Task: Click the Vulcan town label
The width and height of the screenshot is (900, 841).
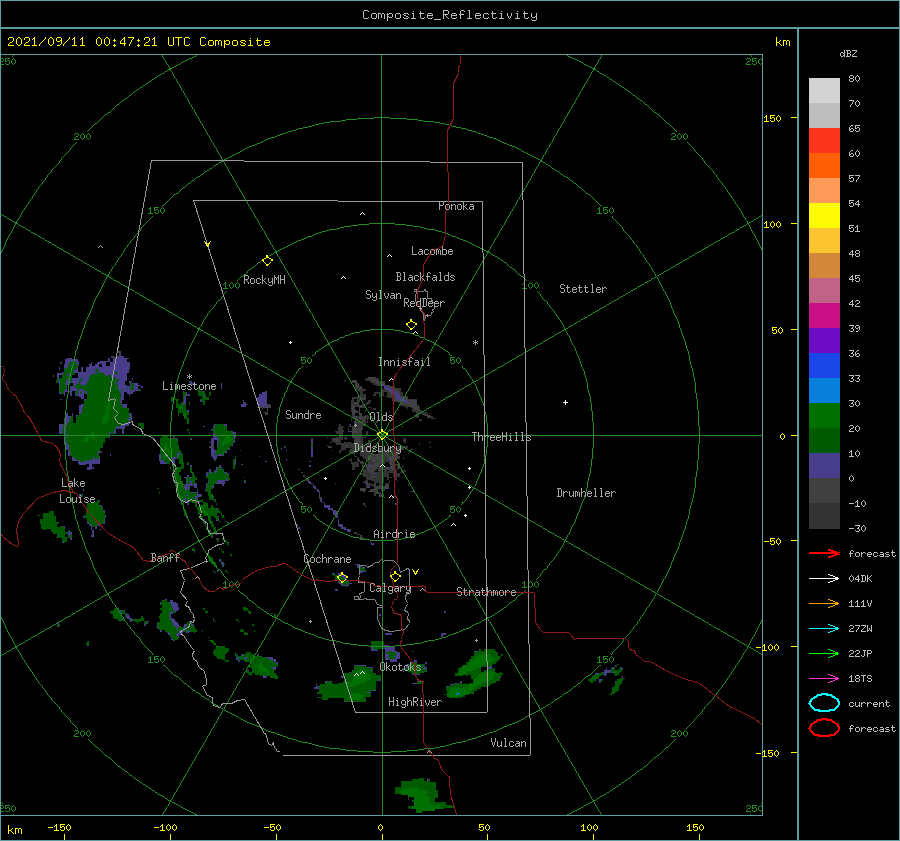Action: click(x=509, y=743)
